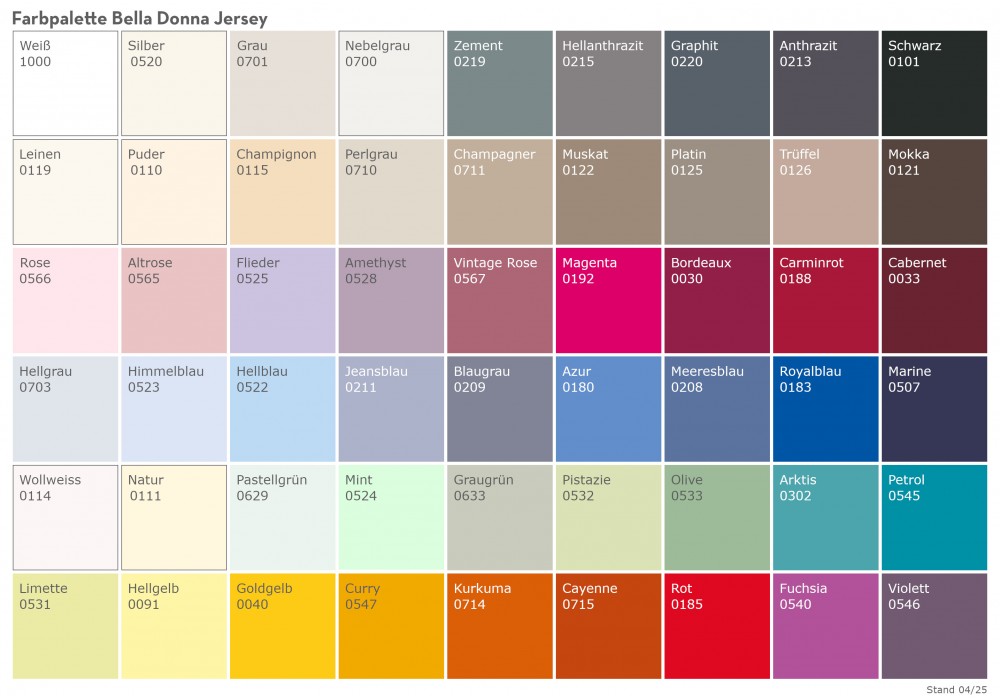1000x700 pixels.
Task: Click the Bordeaux 0030 color
Action: coord(716,300)
